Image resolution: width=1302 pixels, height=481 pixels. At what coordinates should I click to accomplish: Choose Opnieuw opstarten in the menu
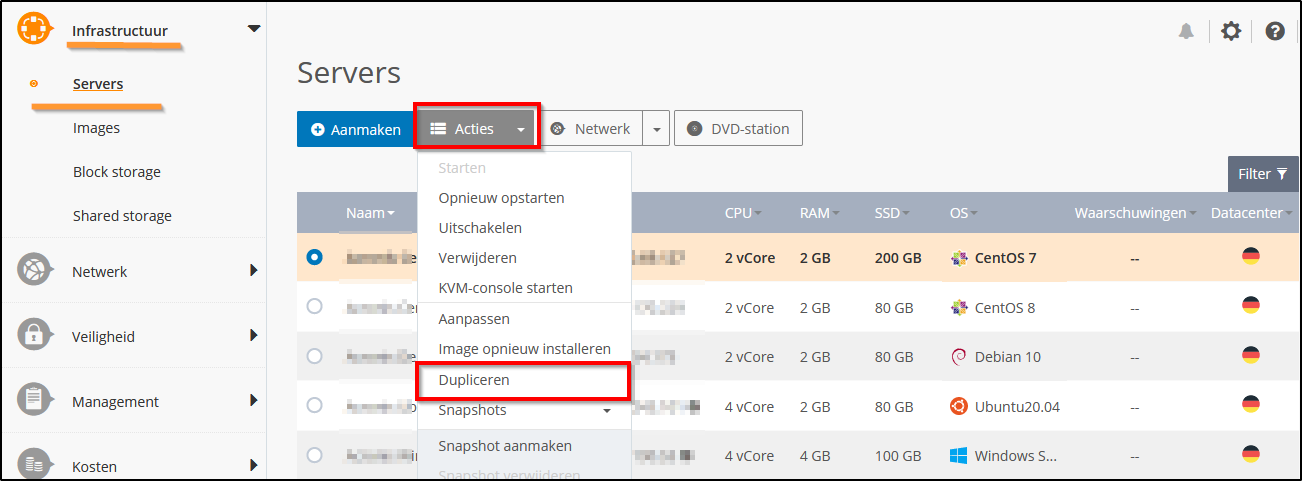click(x=501, y=198)
